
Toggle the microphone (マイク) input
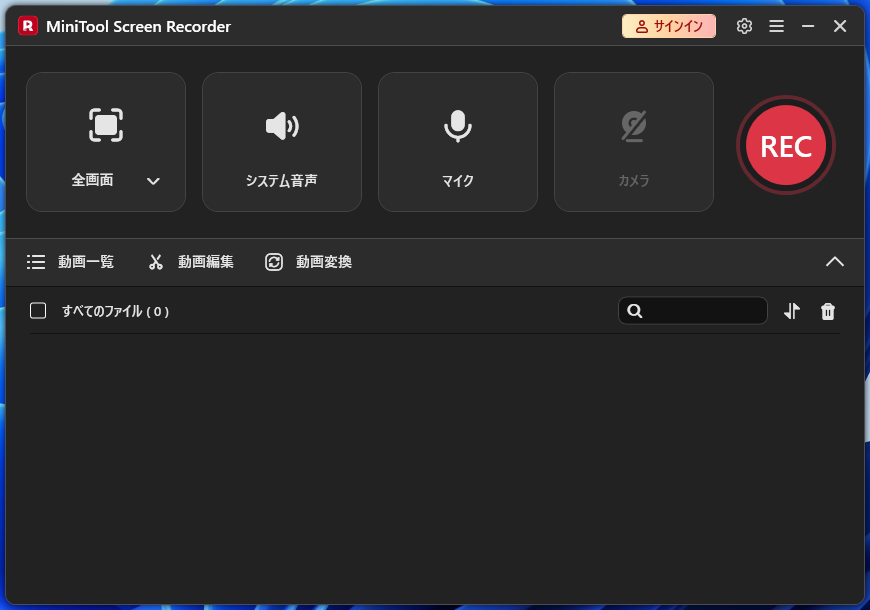pyautogui.click(x=458, y=142)
